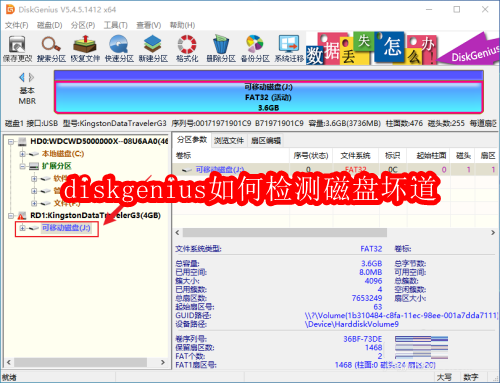Click the GUID path \\?\Volume{1b310484 value
Image resolution: width=500 pixels, height=383 pixels.
[401, 315]
